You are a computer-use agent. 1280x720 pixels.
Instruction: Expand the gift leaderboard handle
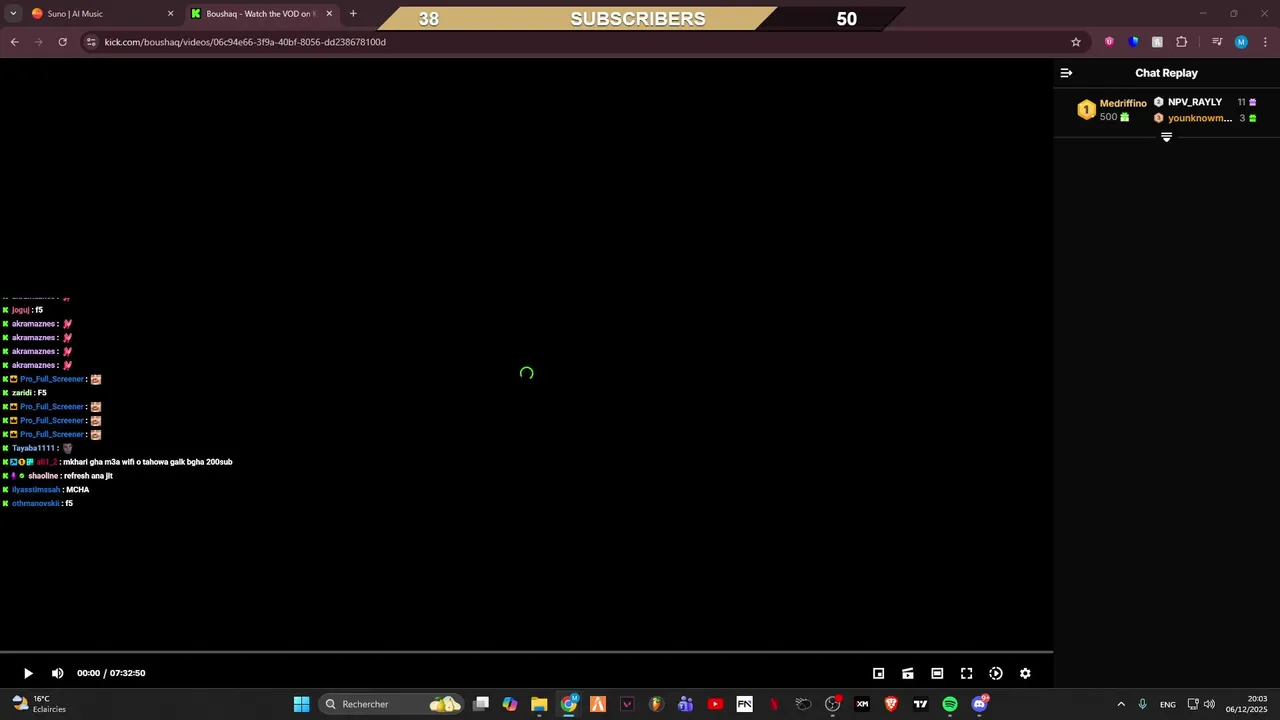(1166, 137)
